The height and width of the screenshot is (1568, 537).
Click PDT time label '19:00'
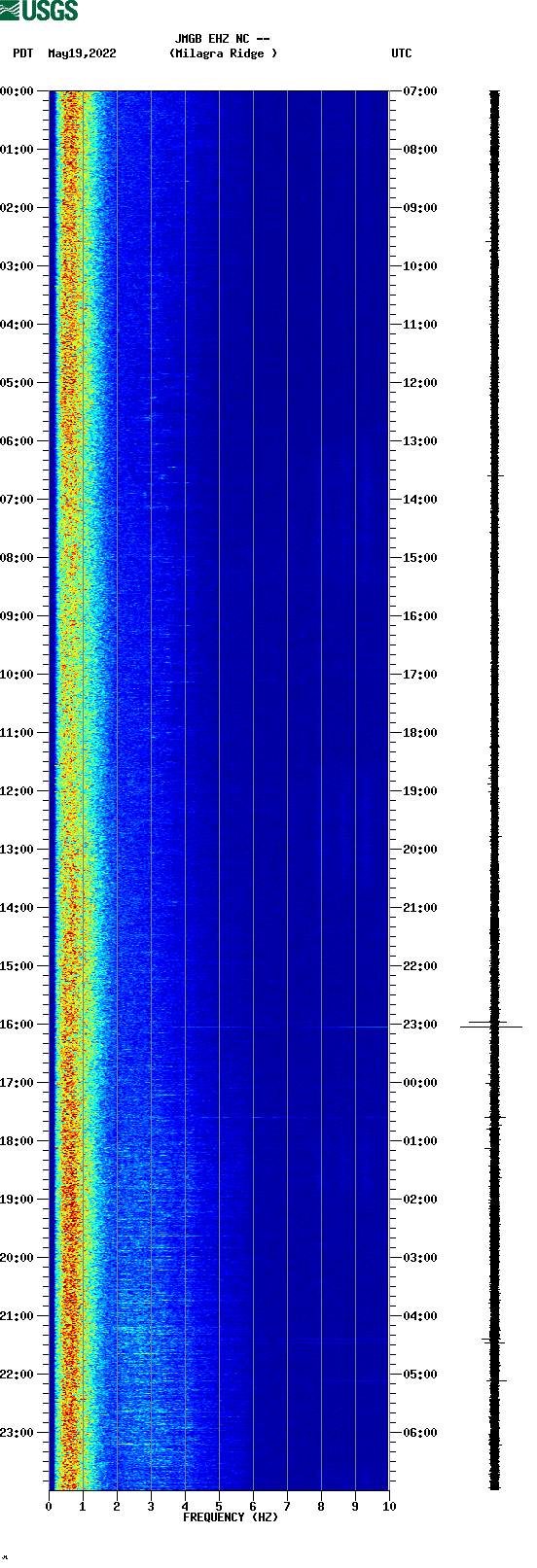pos(17,1200)
